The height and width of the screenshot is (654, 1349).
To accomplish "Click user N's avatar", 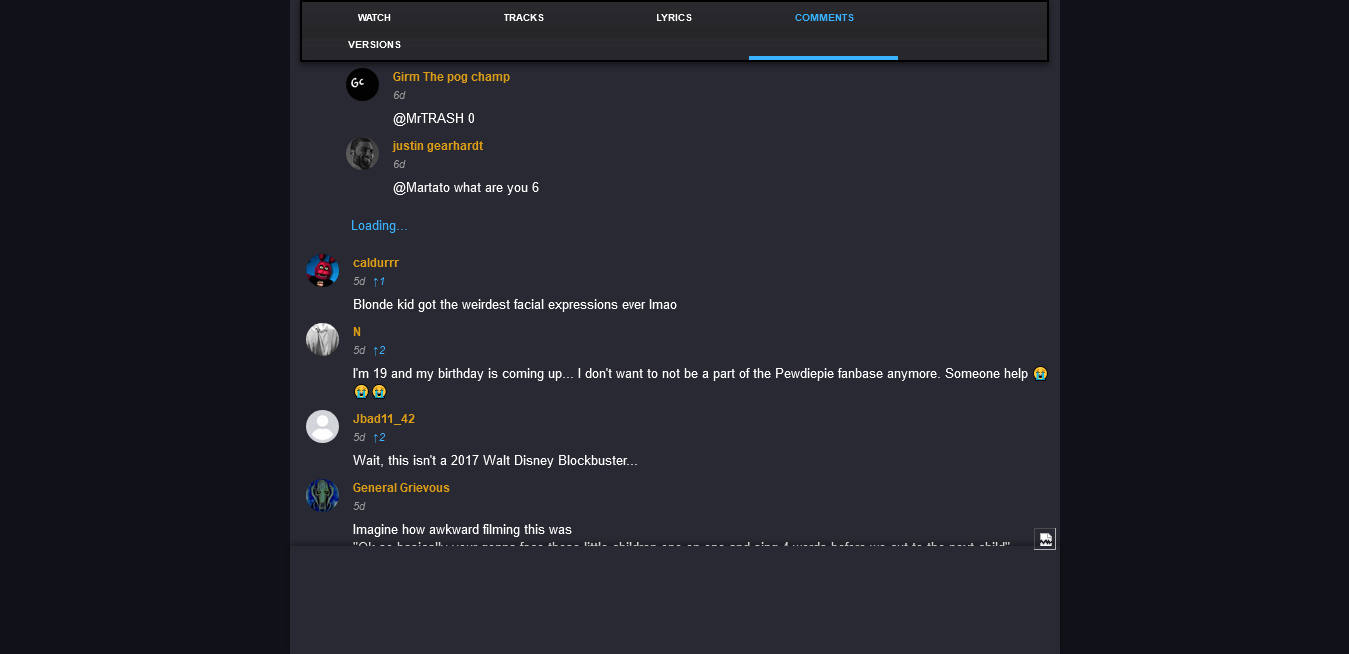I will click(322, 339).
